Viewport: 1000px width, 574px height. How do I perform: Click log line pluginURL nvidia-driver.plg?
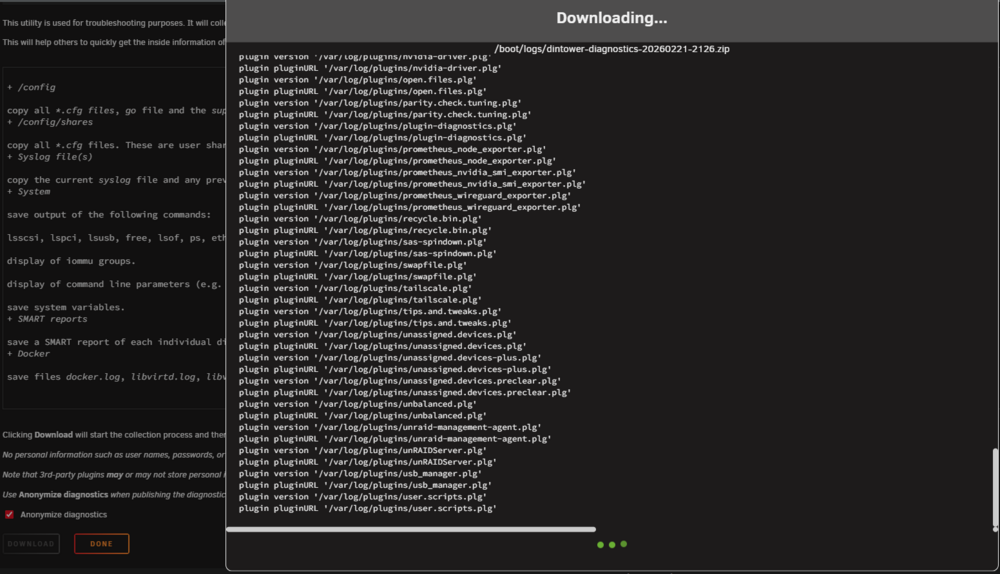pyautogui.click(x=370, y=68)
